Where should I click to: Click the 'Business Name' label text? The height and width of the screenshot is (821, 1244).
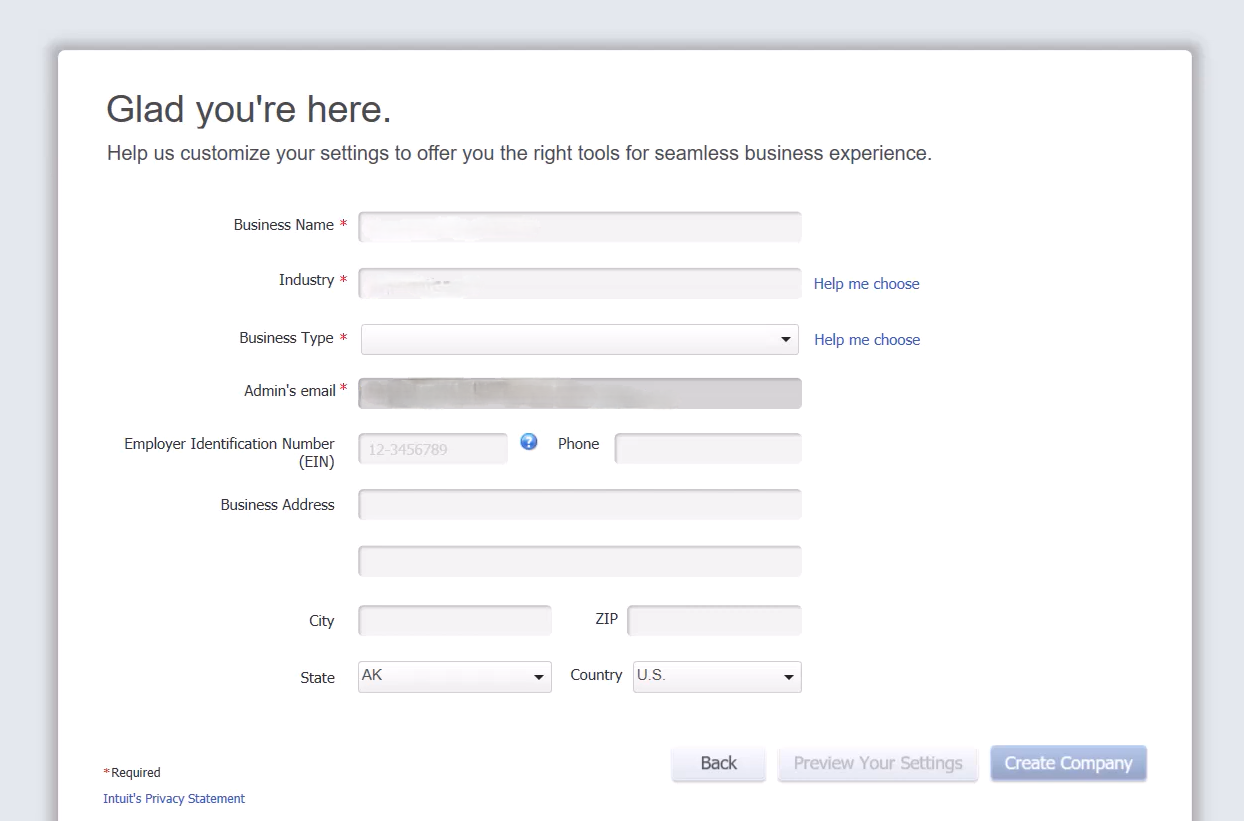(284, 225)
